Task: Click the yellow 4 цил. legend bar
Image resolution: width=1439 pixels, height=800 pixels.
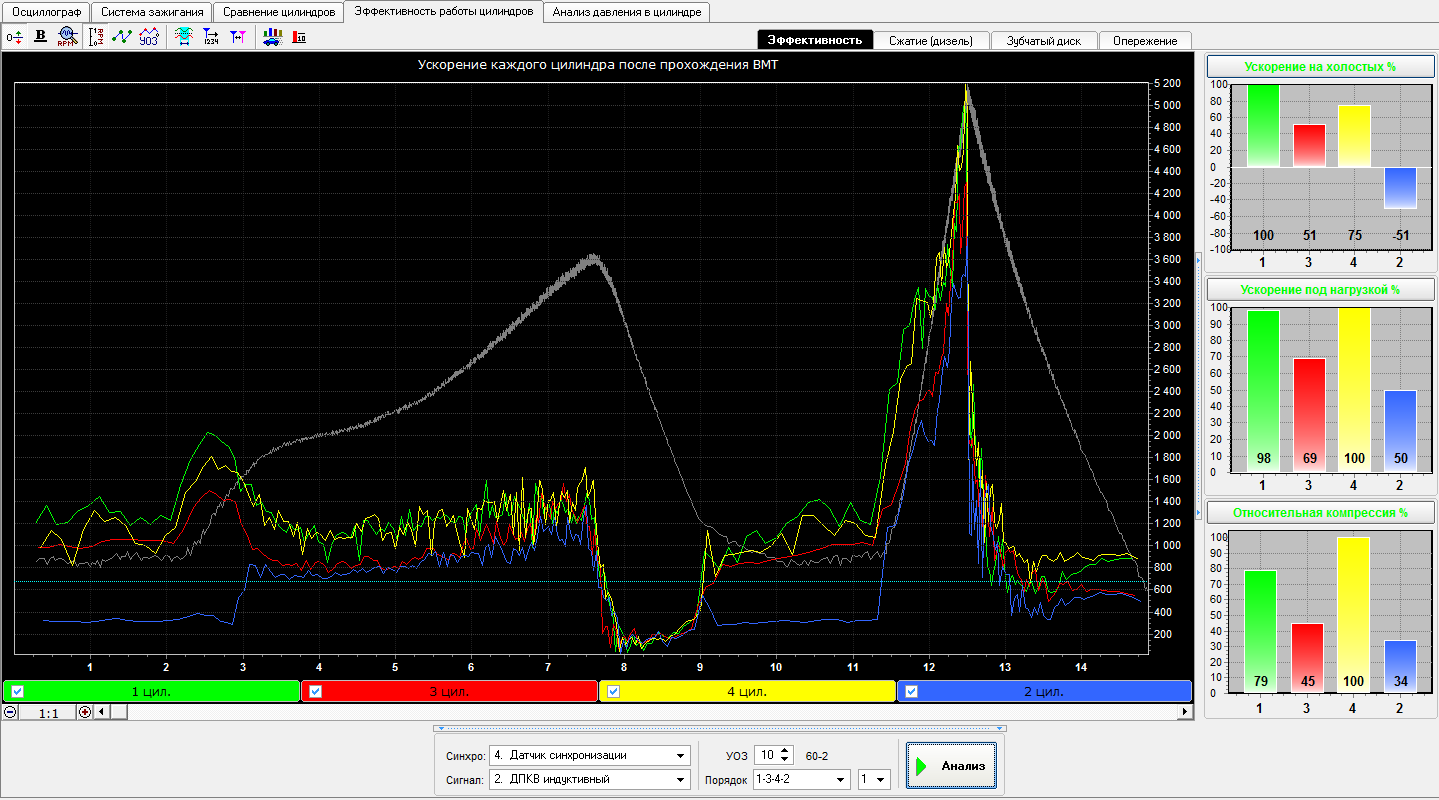Action: click(747, 691)
